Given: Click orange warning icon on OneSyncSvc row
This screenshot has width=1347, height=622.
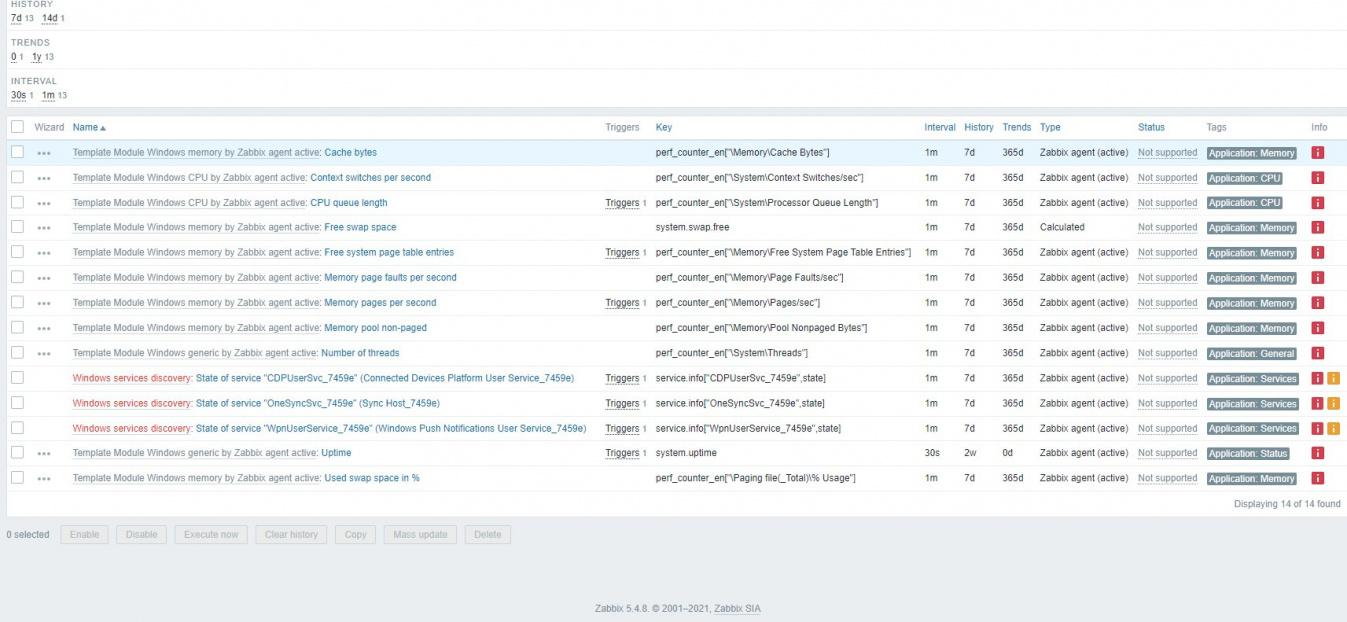Looking at the screenshot, I should coord(1333,403).
